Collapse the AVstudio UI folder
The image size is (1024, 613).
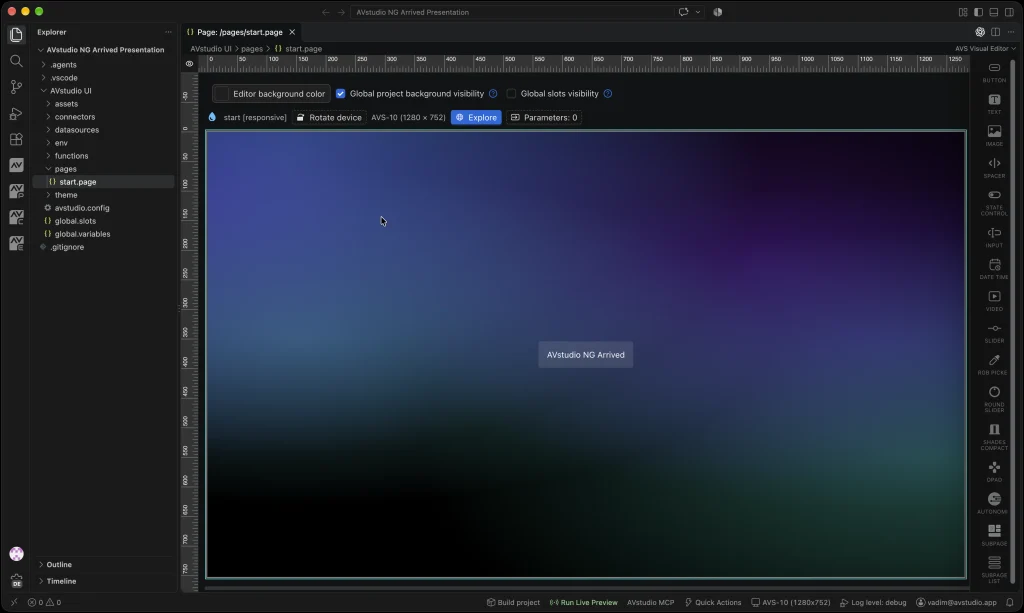[x=103, y=91]
